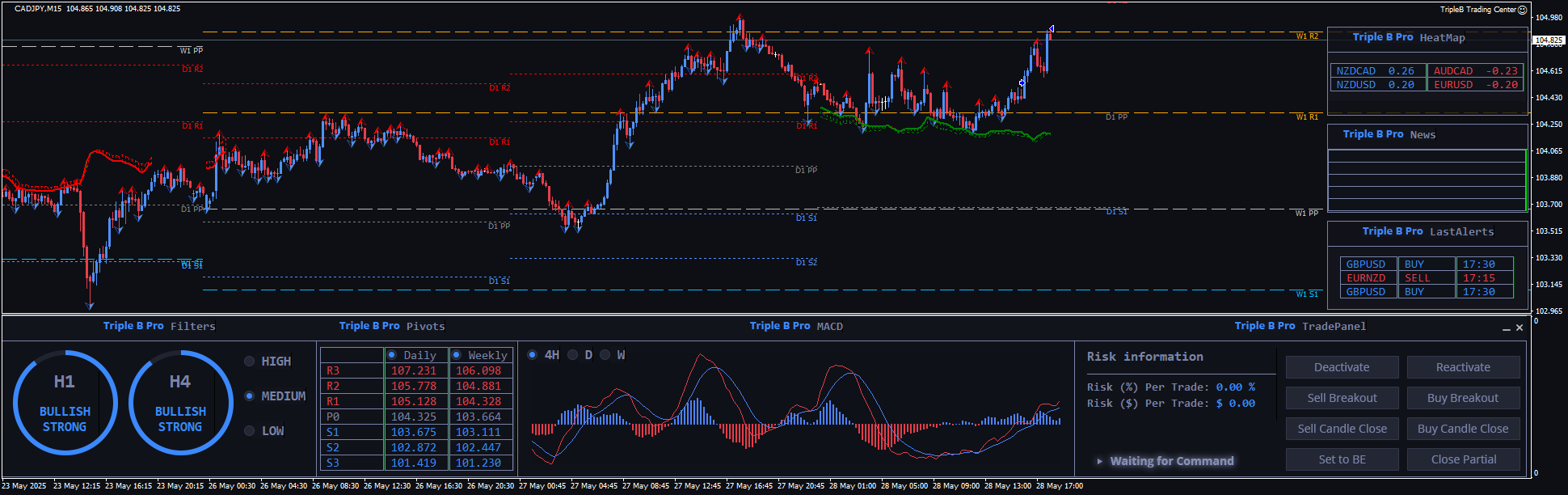Select the HIGH filter radio button

[x=250, y=362]
